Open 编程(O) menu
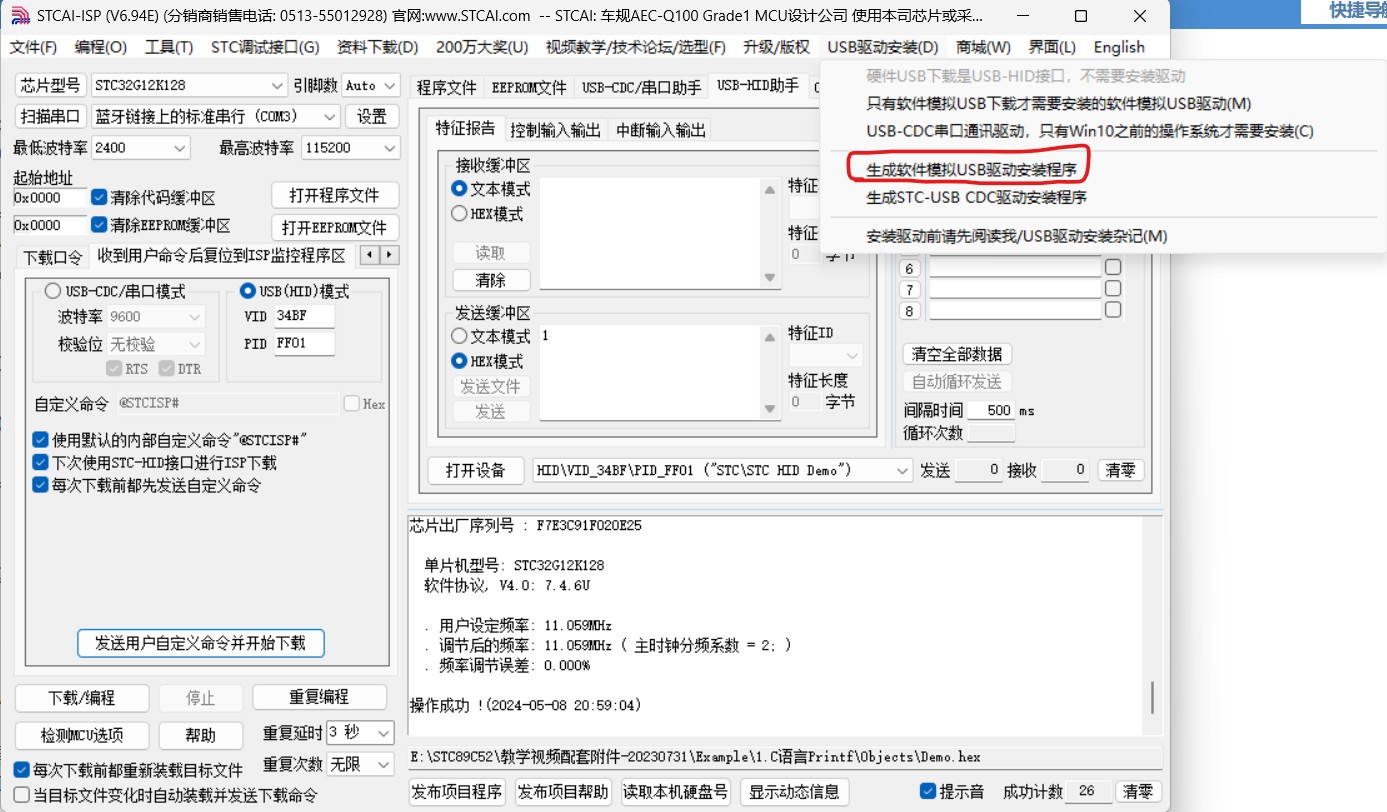This screenshot has height=812, width=1387. (x=101, y=47)
